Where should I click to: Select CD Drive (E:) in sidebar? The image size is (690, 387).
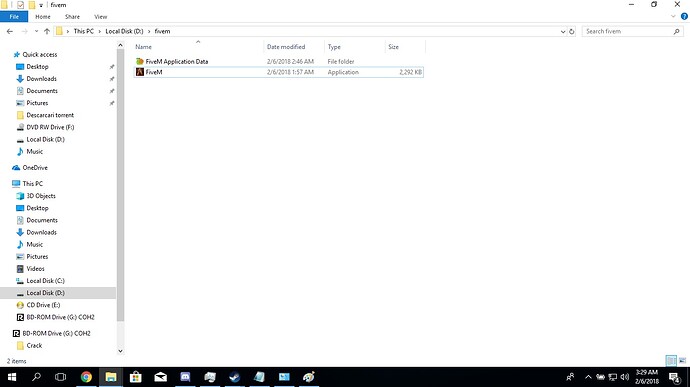43,305
